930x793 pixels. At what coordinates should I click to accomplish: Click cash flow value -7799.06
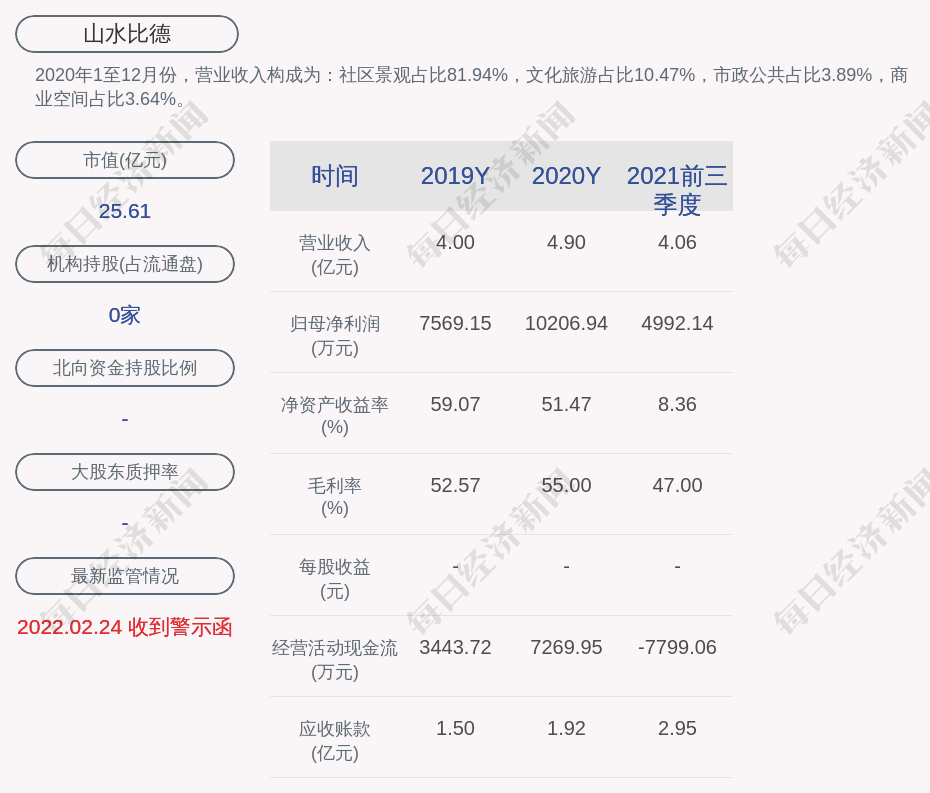coord(677,647)
